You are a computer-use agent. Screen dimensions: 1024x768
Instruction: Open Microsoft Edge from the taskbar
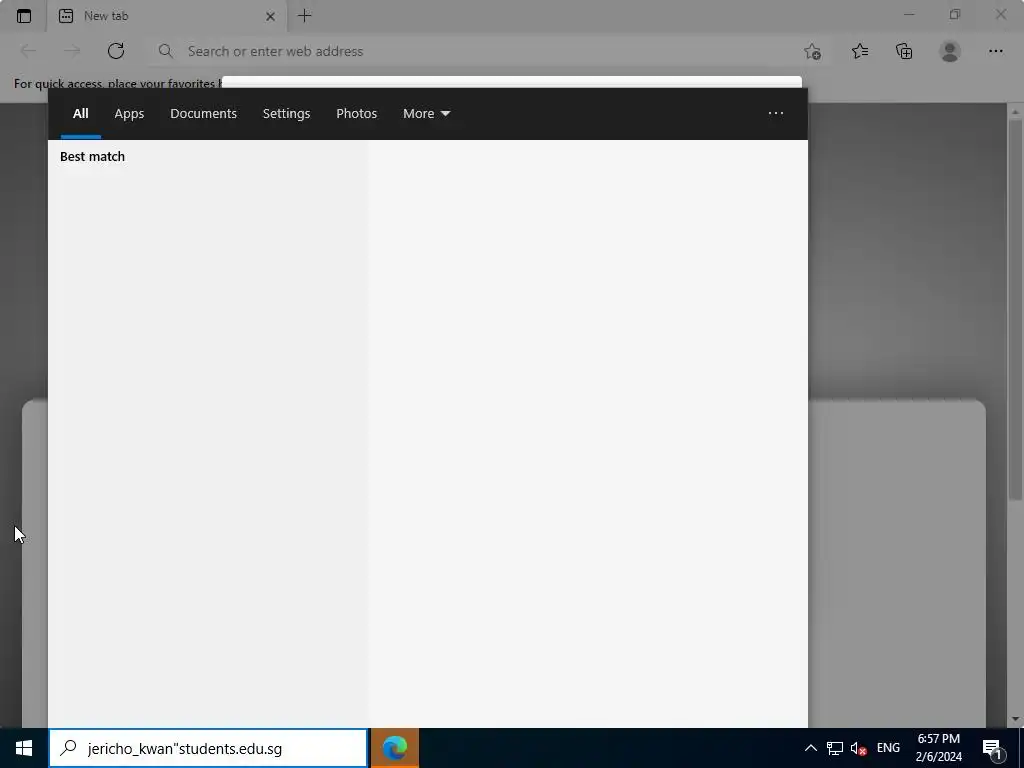pos(394,748)
